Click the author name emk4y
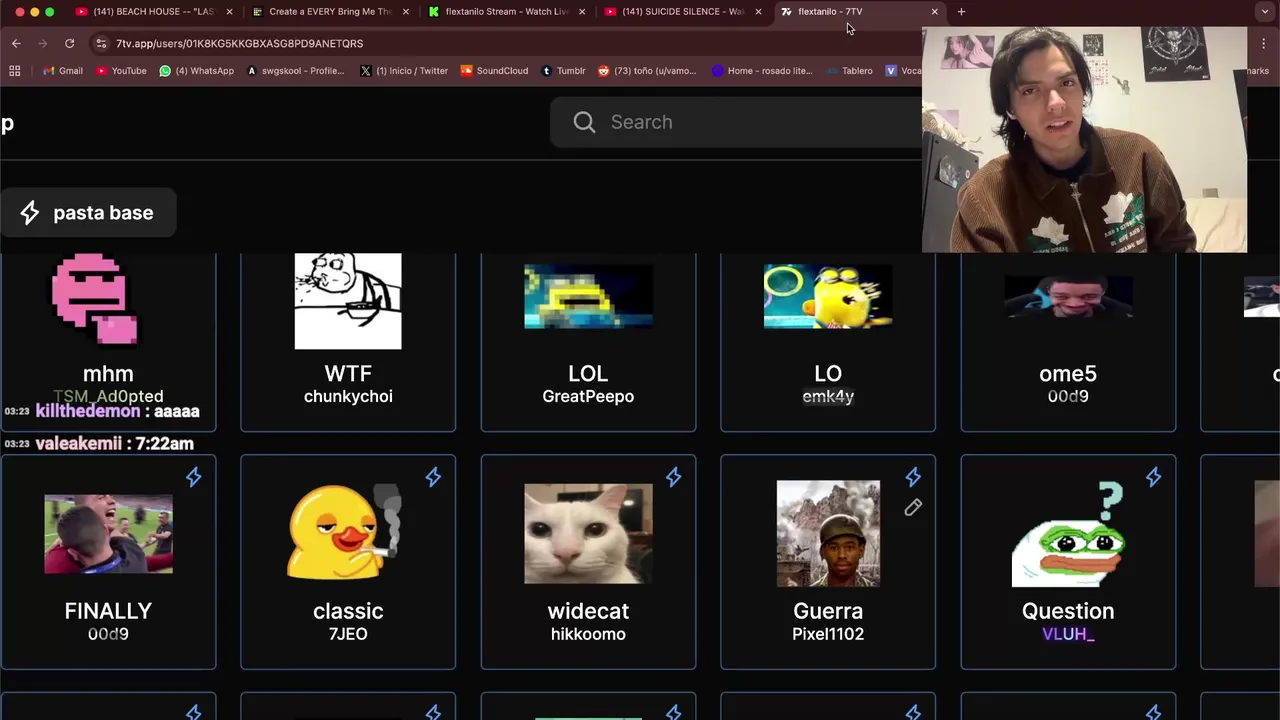Screen dimensions: 1280x720 (828, 397)
